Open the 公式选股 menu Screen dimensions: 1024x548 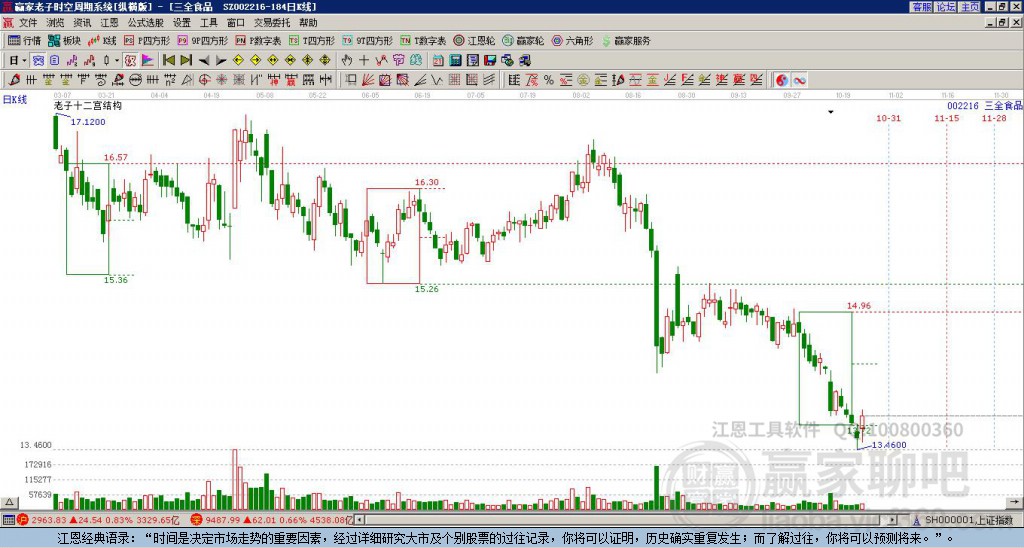tap(146, 23)
